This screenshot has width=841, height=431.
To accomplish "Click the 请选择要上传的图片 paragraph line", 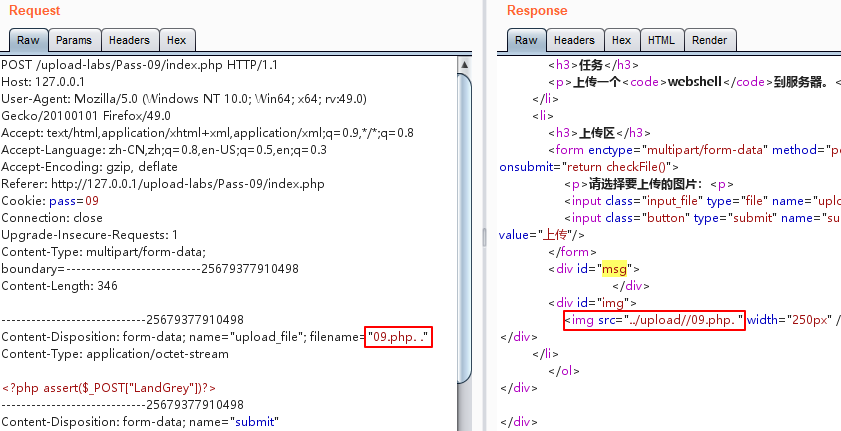I will pyautogui.click(x=649, y=184).
